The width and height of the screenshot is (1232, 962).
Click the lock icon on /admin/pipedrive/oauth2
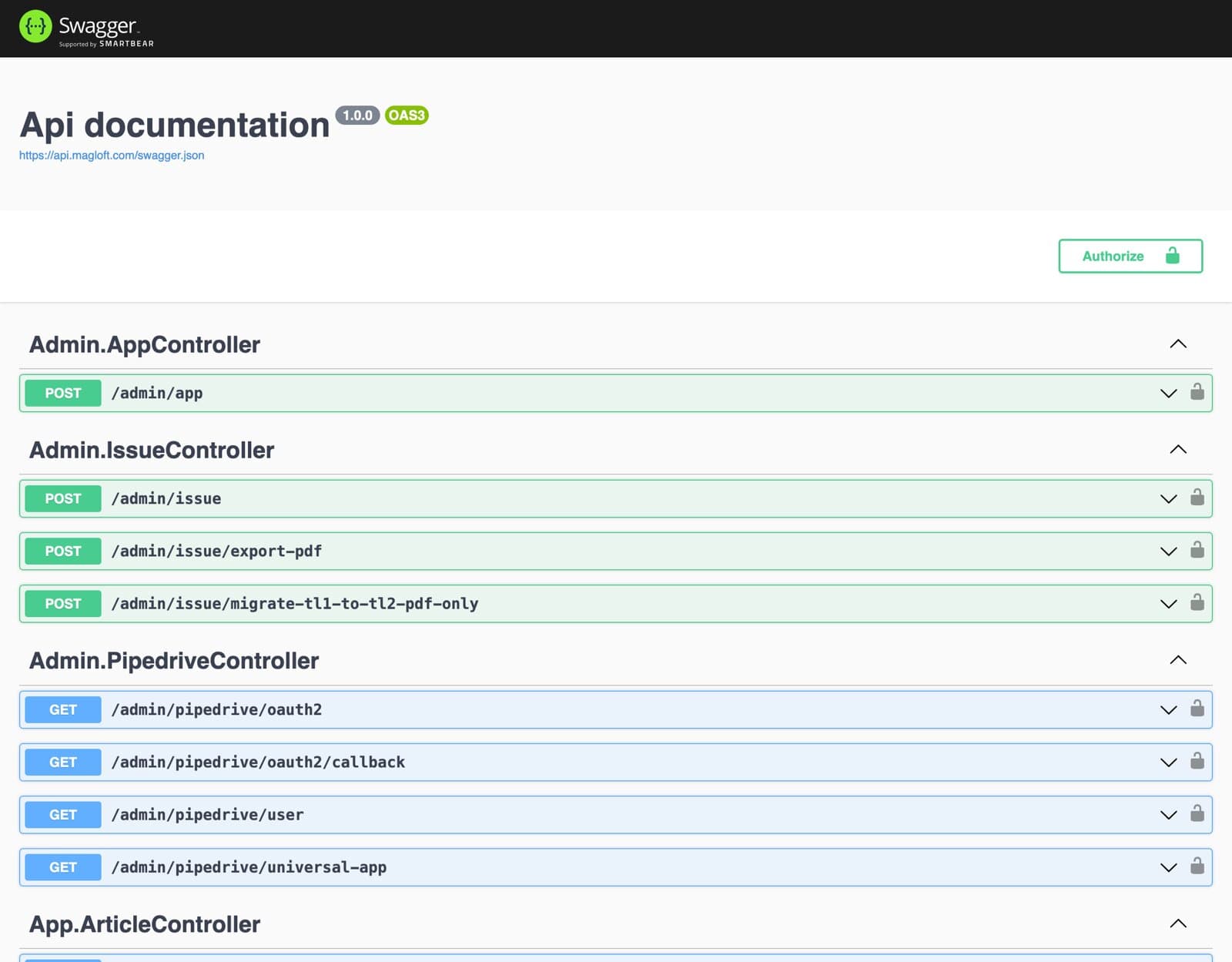[1197, 708]
